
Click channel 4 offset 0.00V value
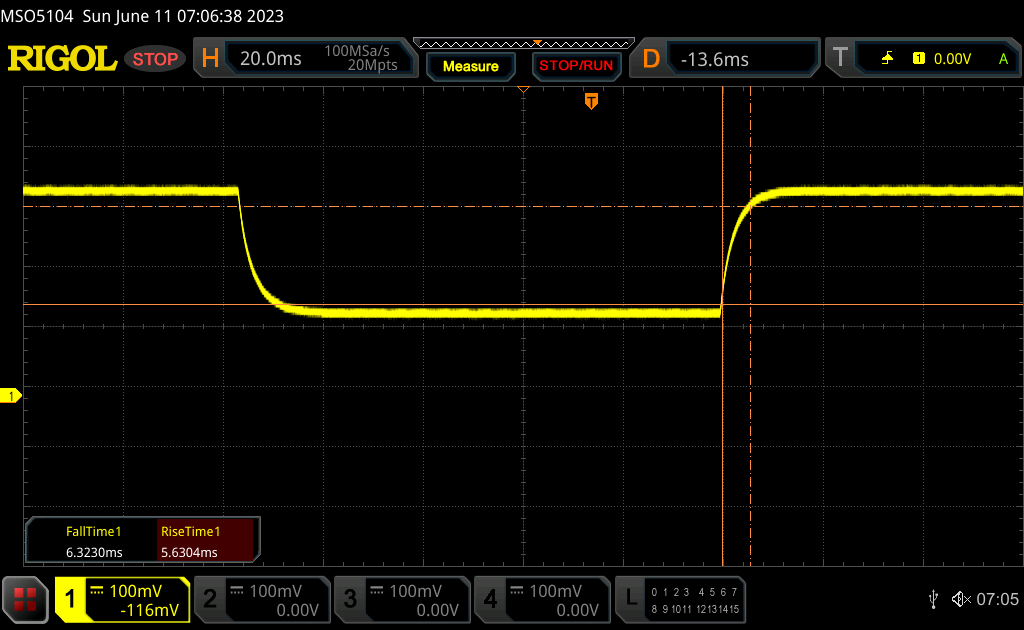pyautogui.click(x=577, y=610)
